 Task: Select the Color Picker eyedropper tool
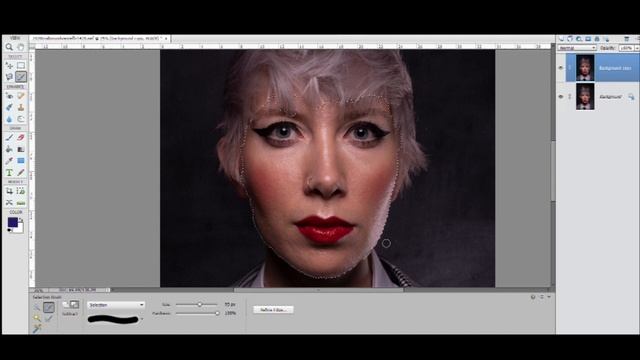(9, 161)
